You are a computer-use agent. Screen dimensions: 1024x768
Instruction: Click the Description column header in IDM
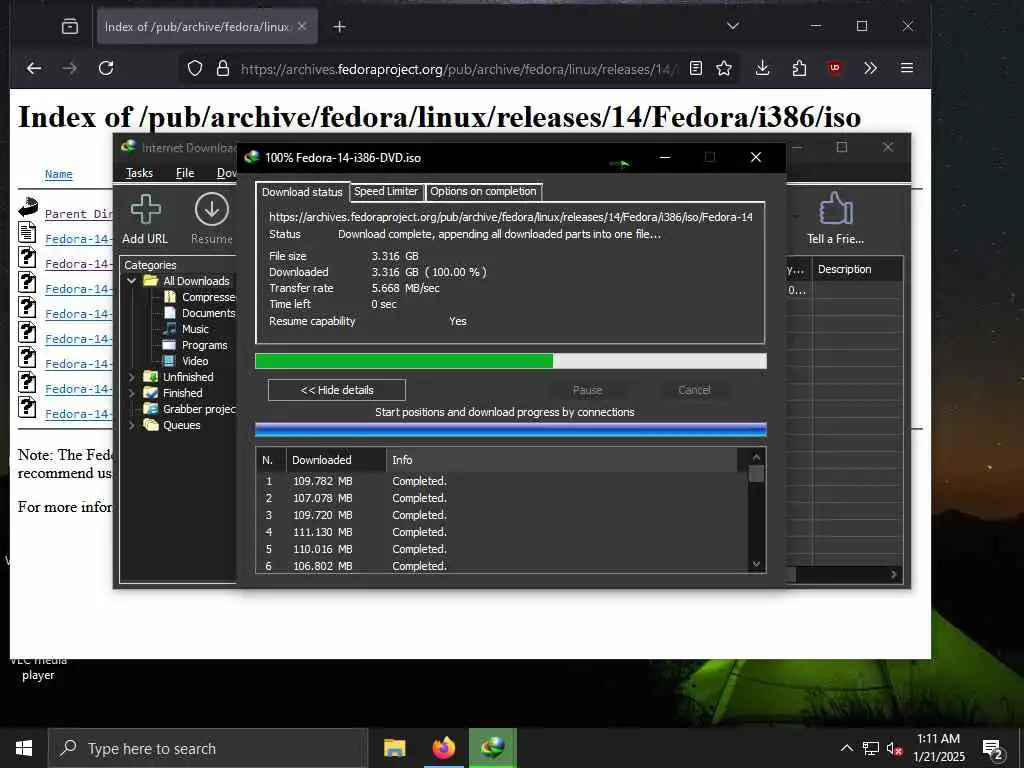click(857, 269)
